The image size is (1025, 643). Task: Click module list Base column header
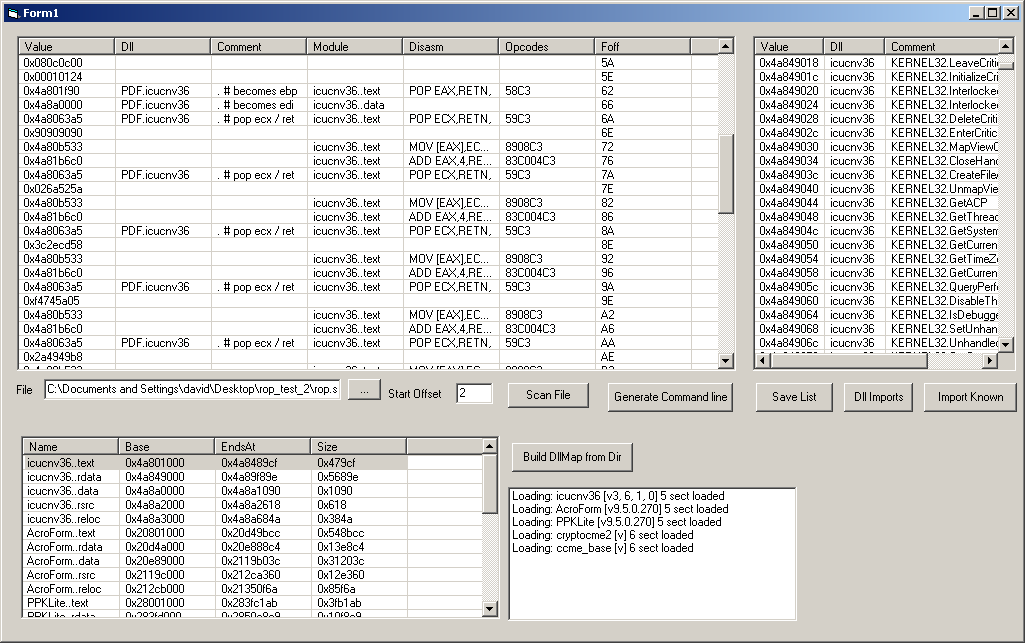pyautogui.click(x=167, y=446)
